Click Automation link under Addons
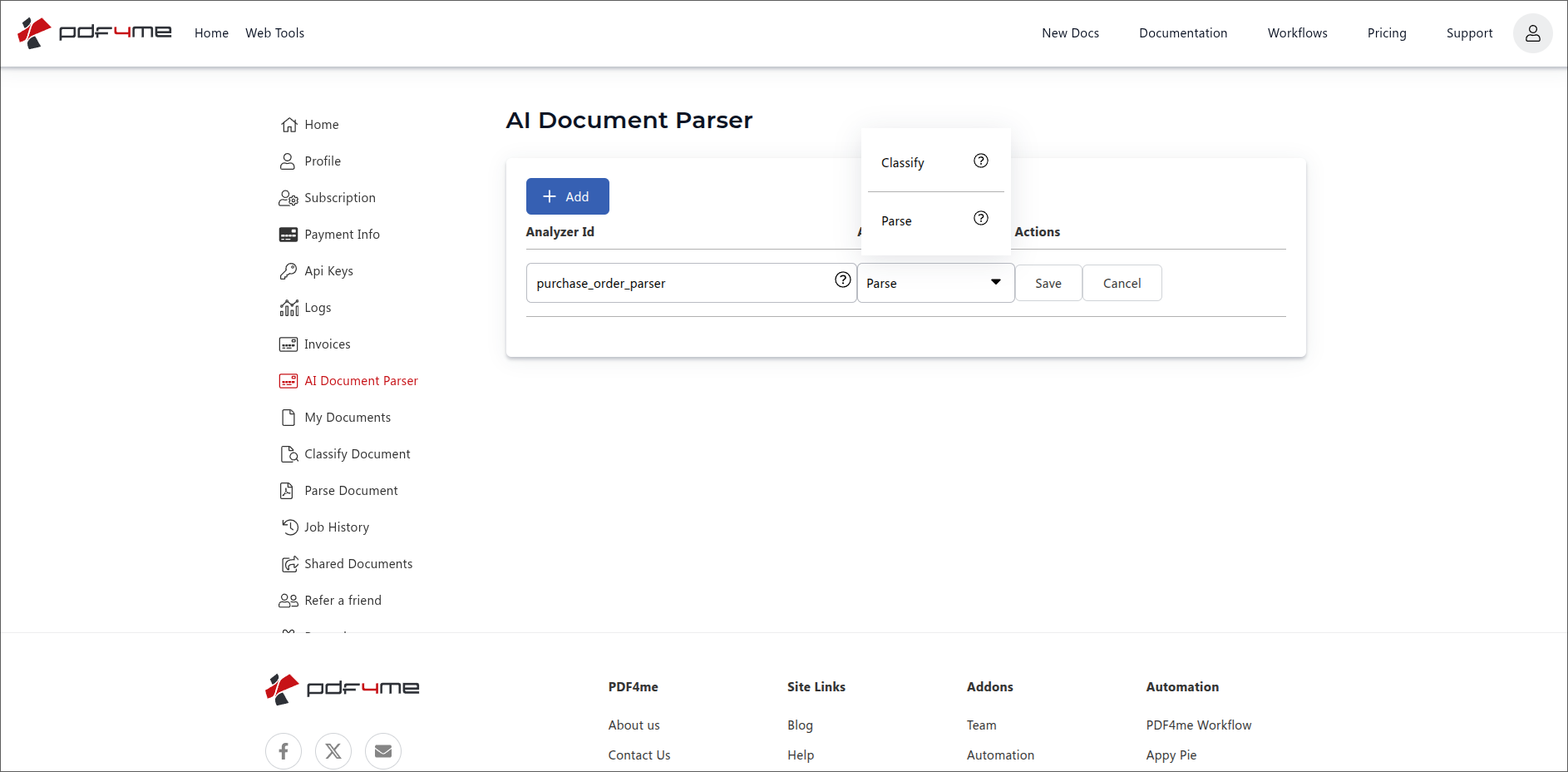 pos(1000,755)
